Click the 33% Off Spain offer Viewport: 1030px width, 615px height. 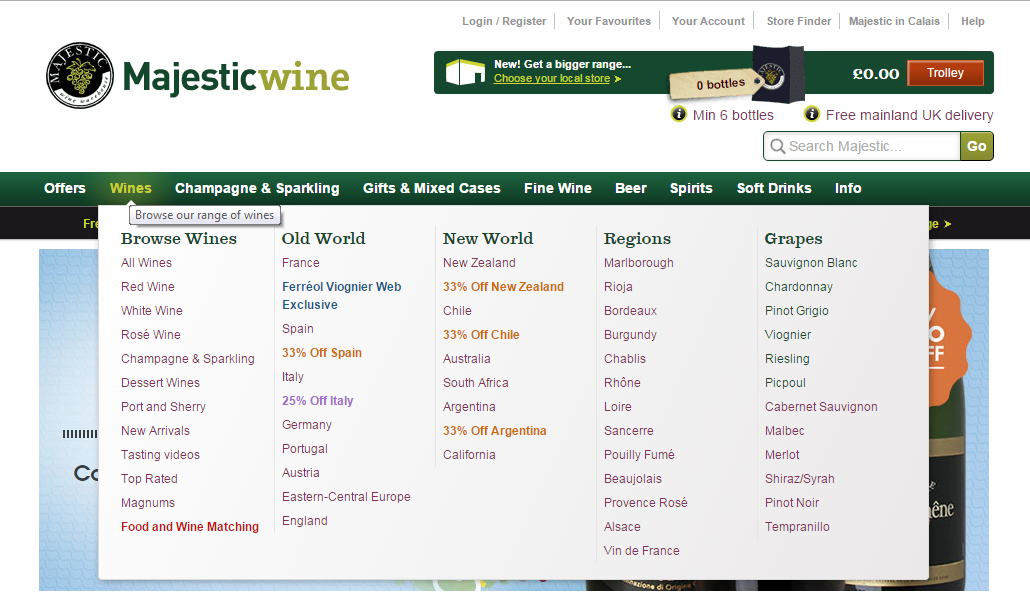click(x=322, y=353)
